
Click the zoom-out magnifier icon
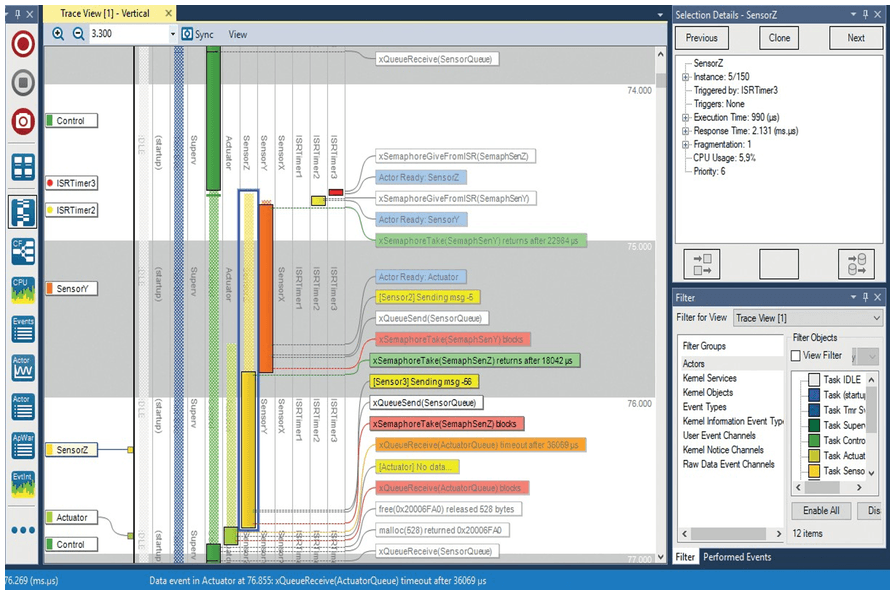[80, 33]
